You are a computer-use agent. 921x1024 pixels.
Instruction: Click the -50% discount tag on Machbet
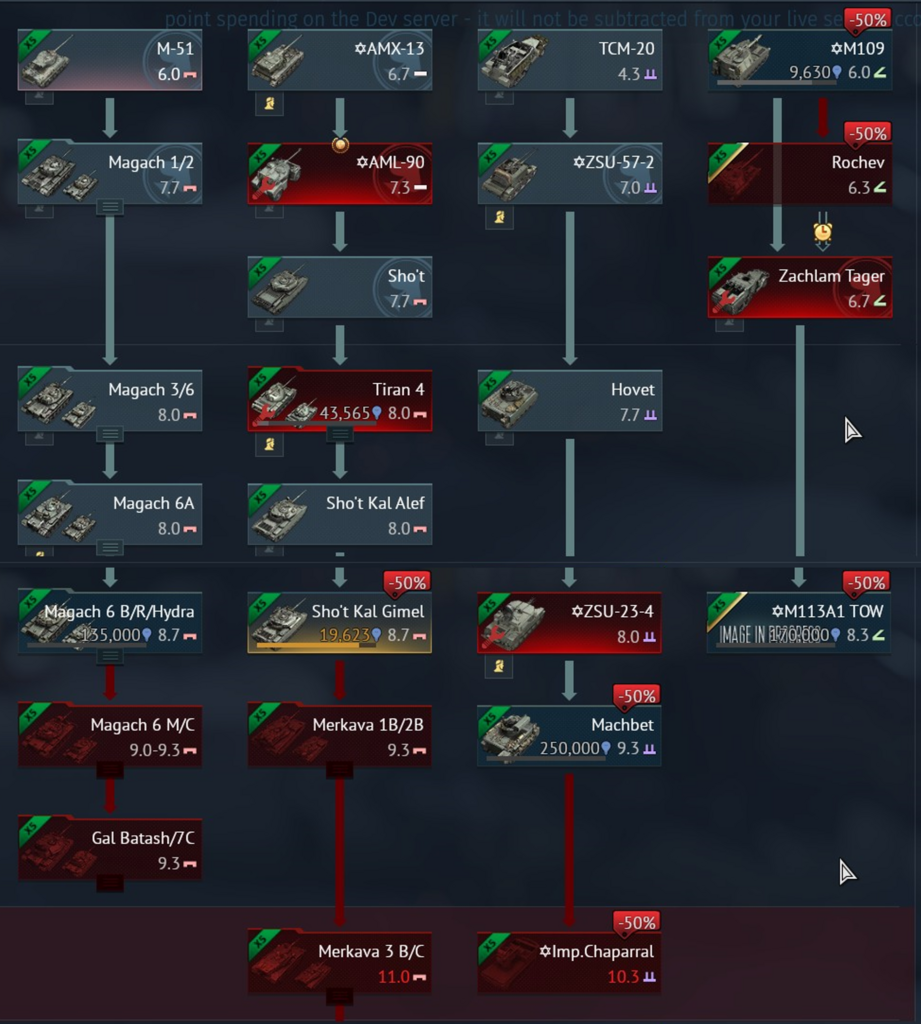point(637,697)
